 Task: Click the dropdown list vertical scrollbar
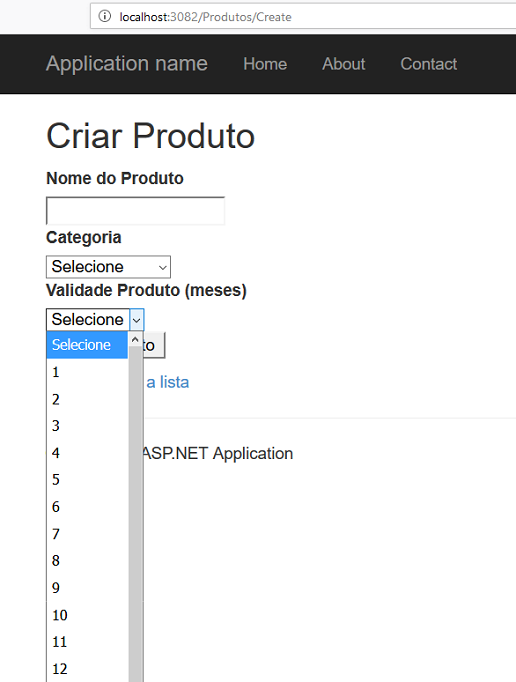[x=136, y=513]
